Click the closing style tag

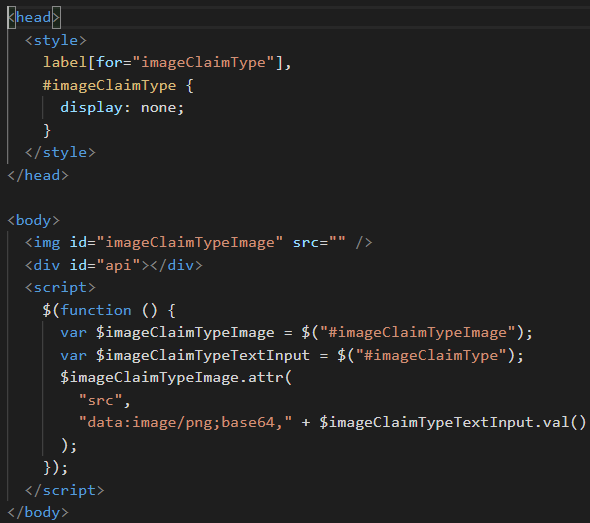pos(60,152)
